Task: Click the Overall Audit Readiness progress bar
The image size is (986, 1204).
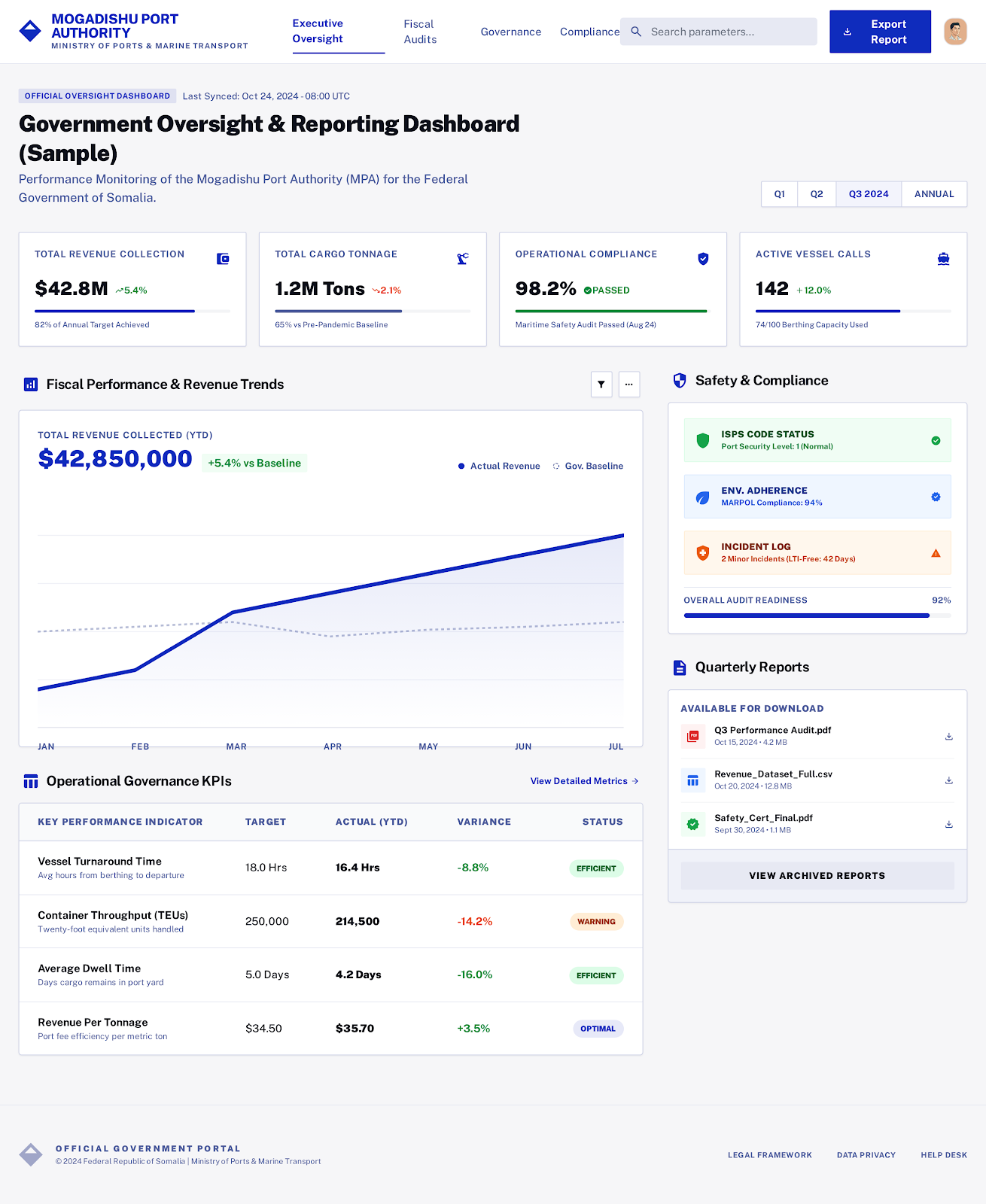Action: coord(817,616)
